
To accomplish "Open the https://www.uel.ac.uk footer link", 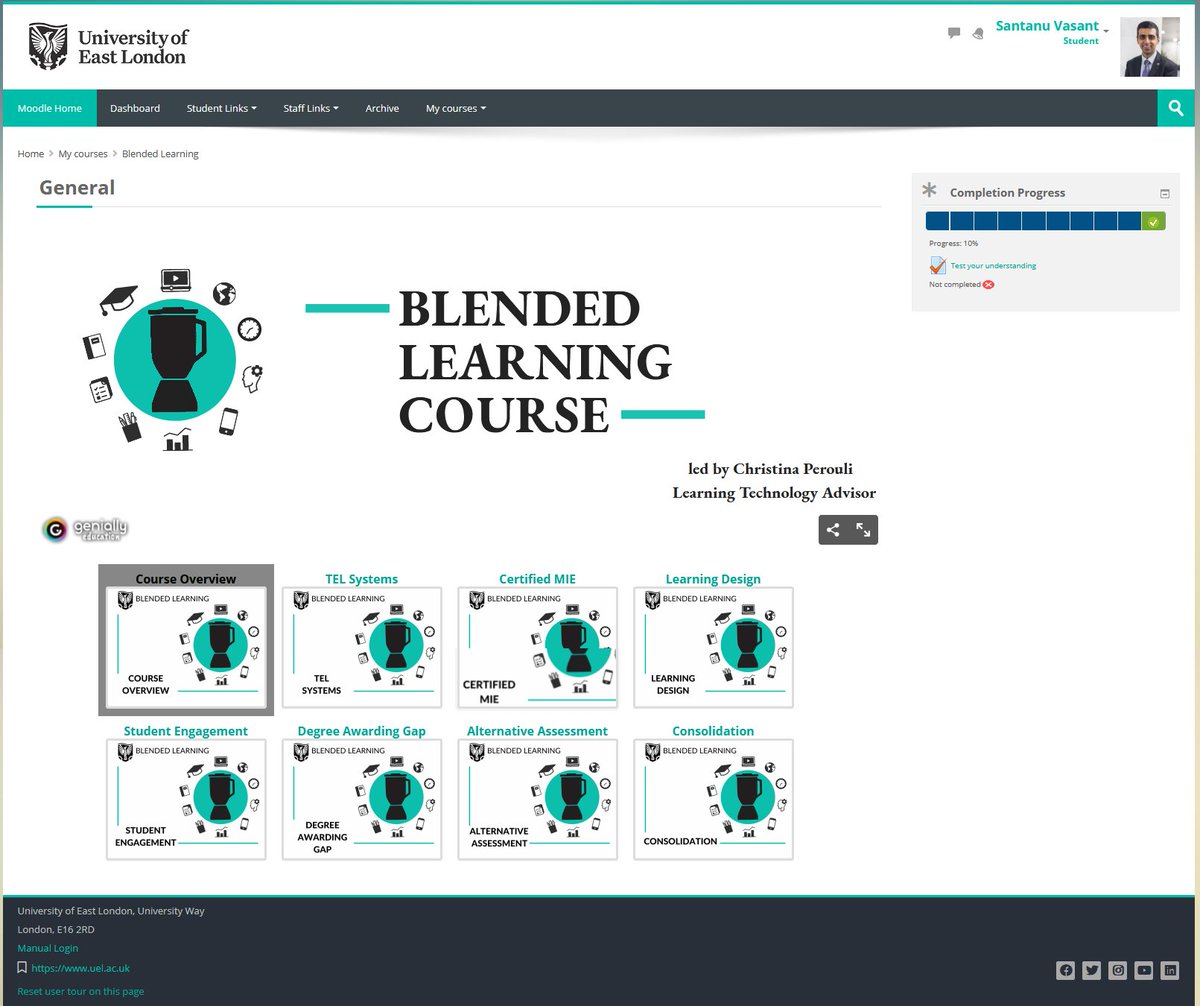I will tap(81, 968).
